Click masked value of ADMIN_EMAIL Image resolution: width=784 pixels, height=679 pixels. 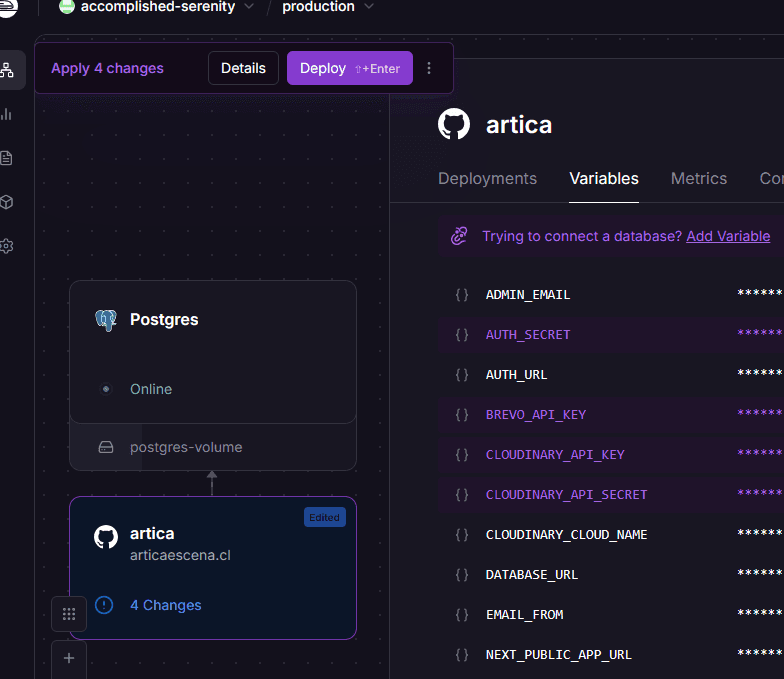760,294
